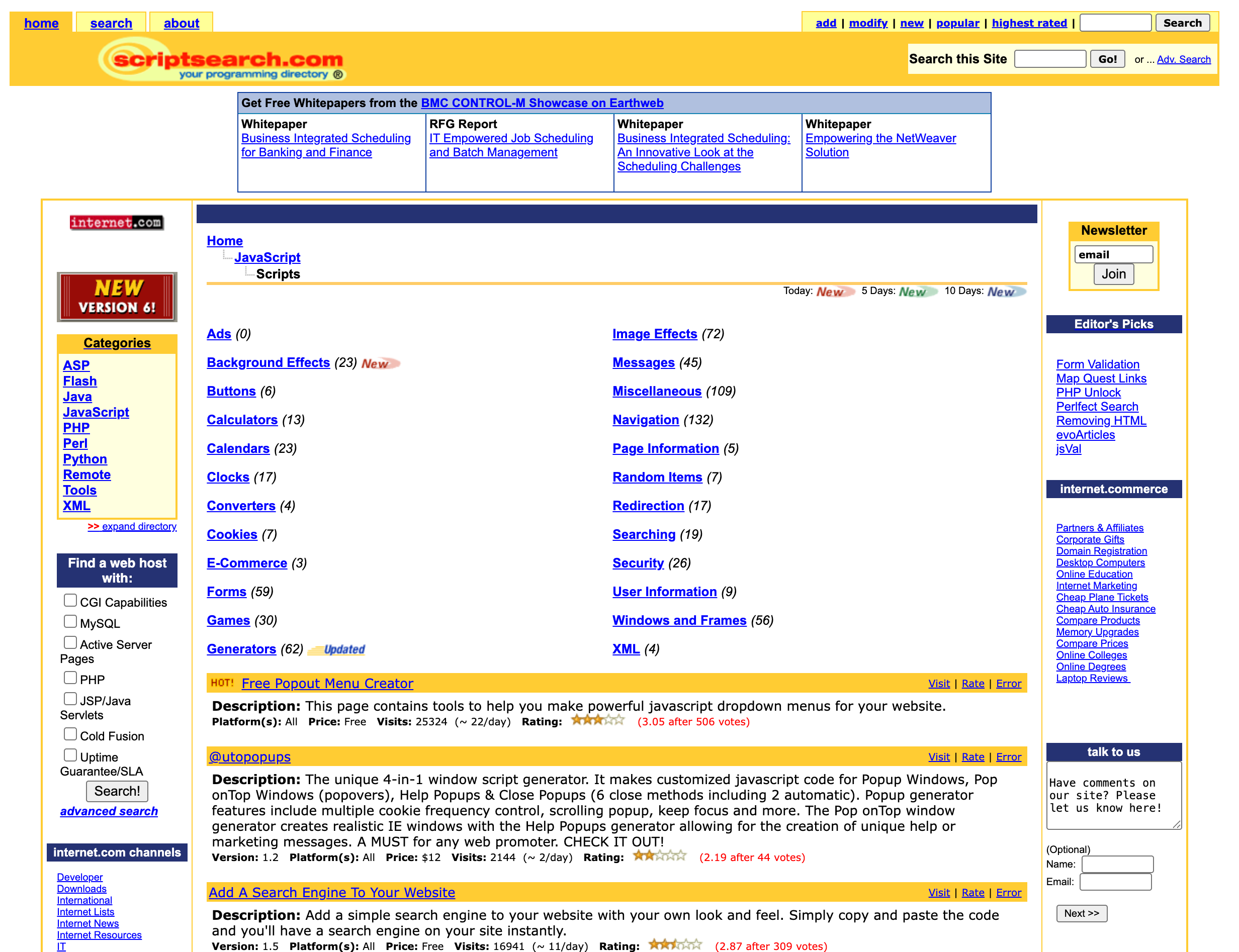
Task: Open the Image Effects subcategory
Action: click(655, 334)
